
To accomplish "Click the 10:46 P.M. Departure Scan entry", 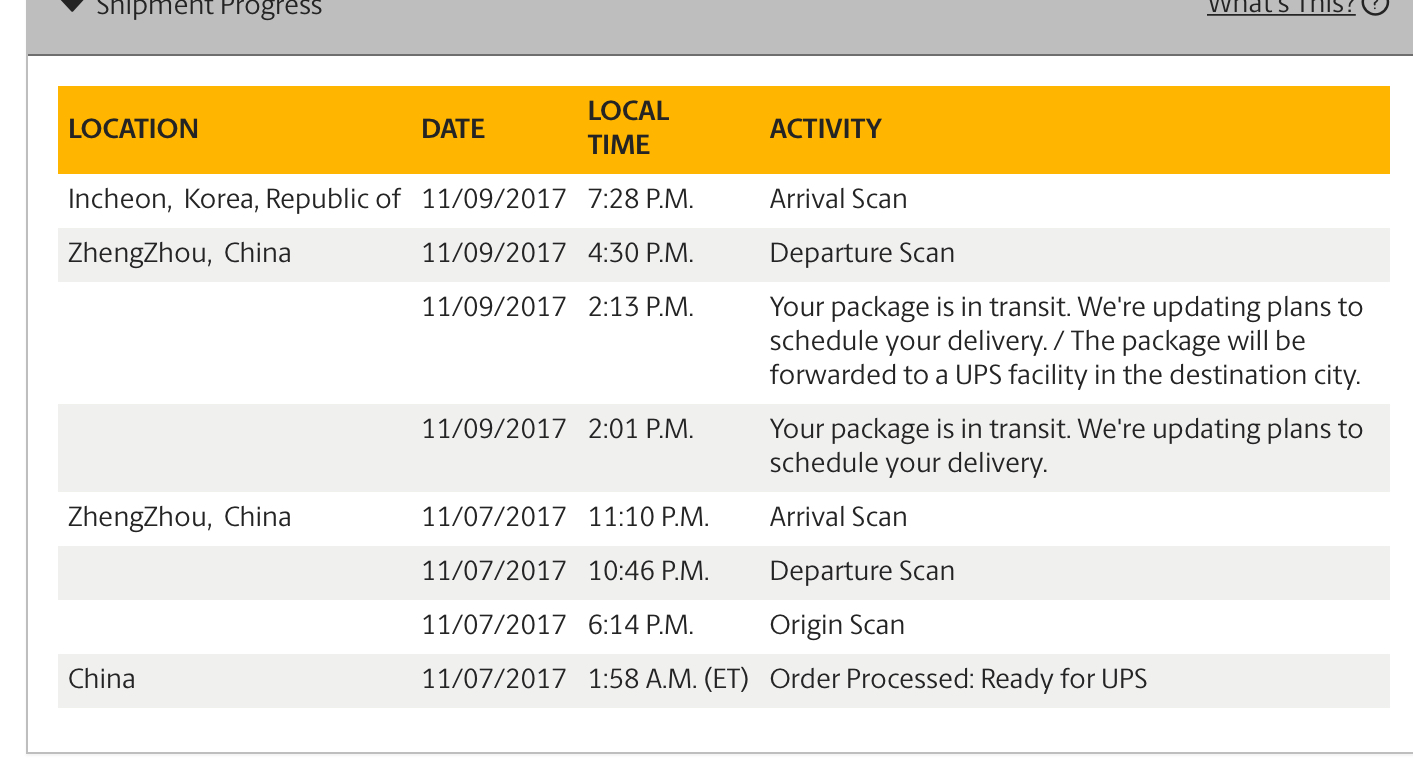I will tap(862, 571).
